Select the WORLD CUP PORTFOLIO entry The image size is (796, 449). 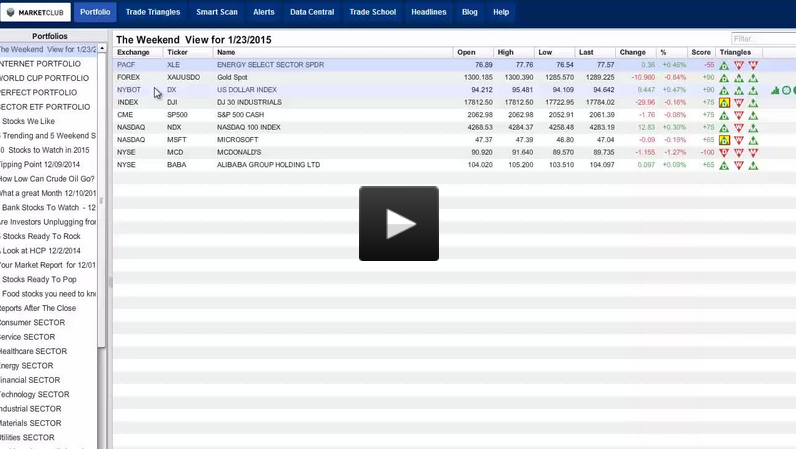pyautogui.click(x=46, y=78)
